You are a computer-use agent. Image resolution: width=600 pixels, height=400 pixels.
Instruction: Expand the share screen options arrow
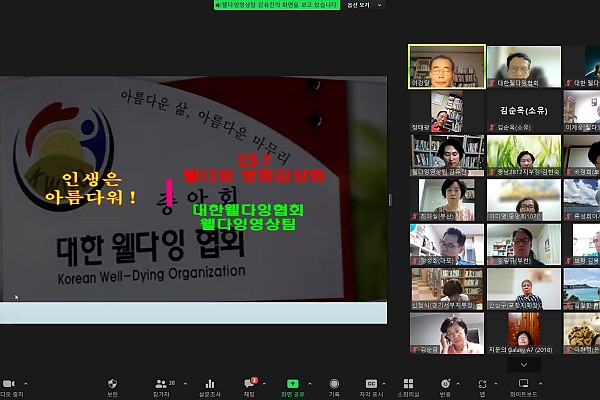pyautogui.click(x=310, y=384)
